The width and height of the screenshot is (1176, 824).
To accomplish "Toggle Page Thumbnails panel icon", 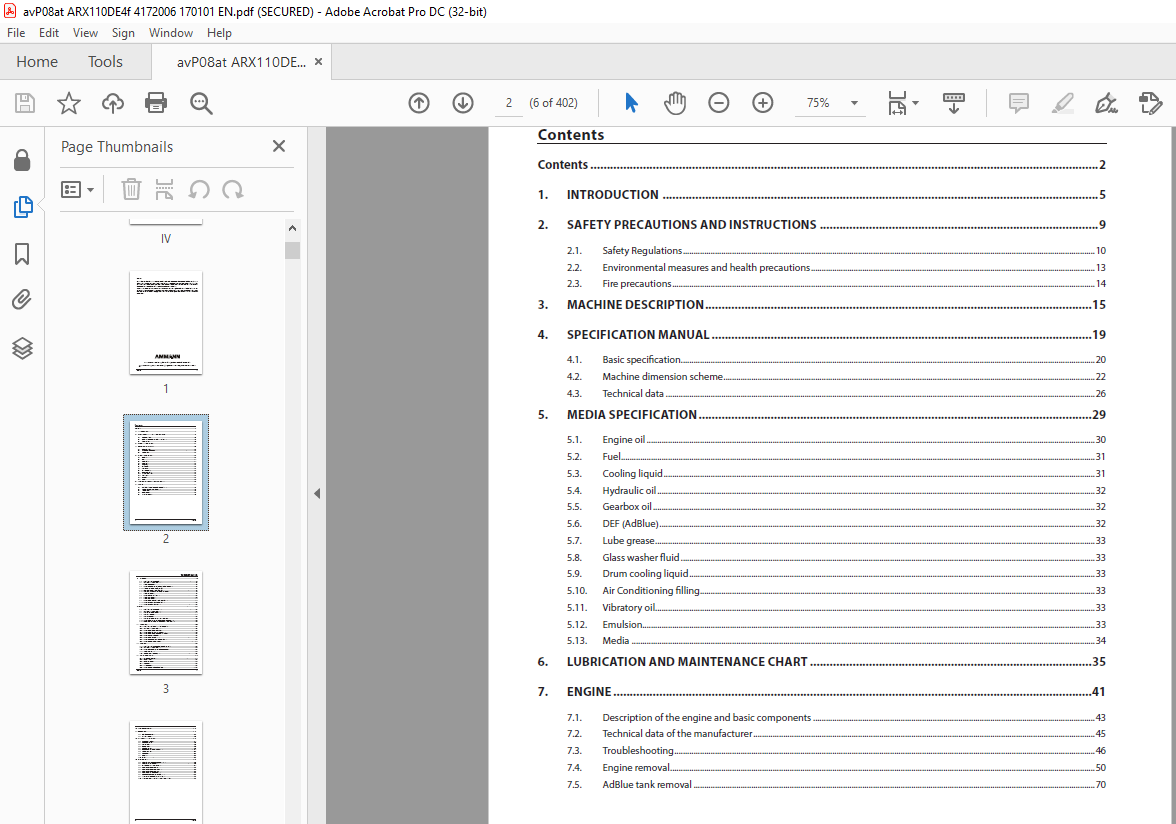I will pyautogui.click(x=22, y=207).
